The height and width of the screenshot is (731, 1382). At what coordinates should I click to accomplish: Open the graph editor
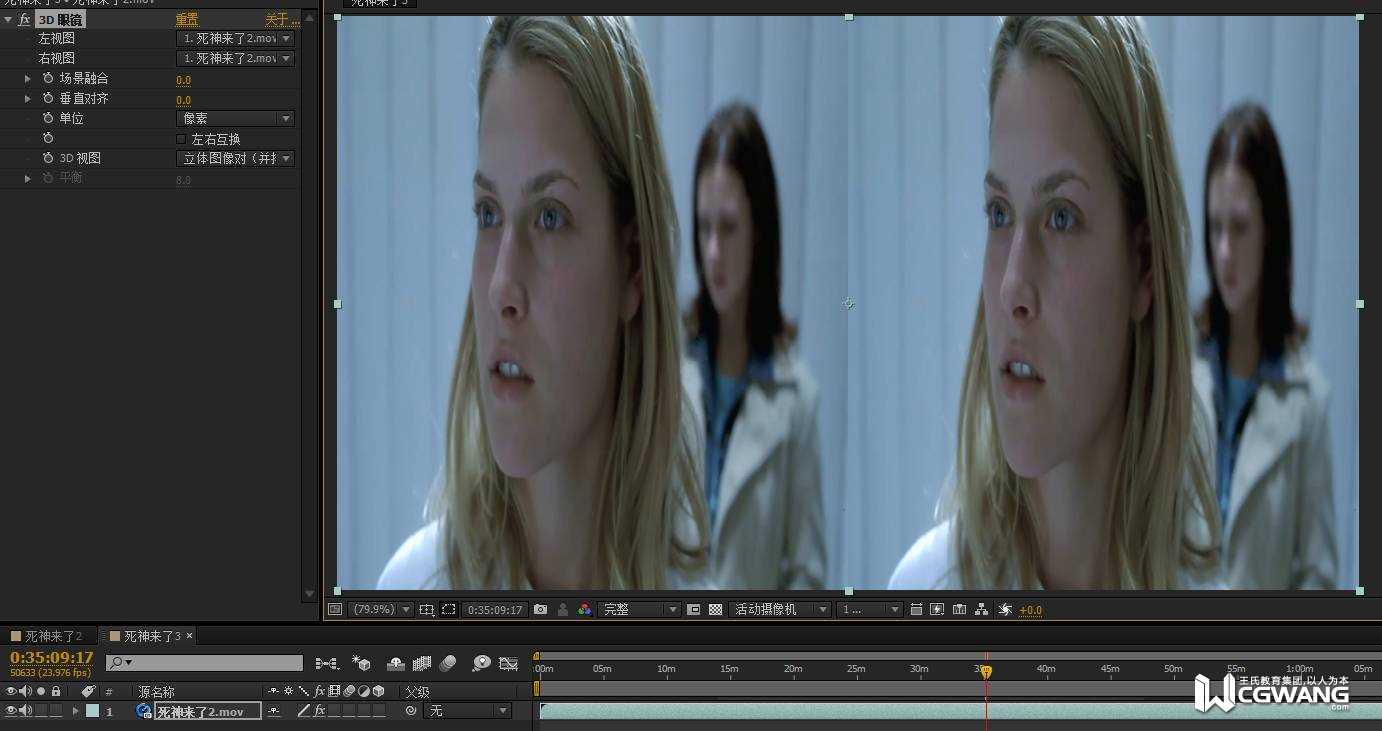(508, 663)
